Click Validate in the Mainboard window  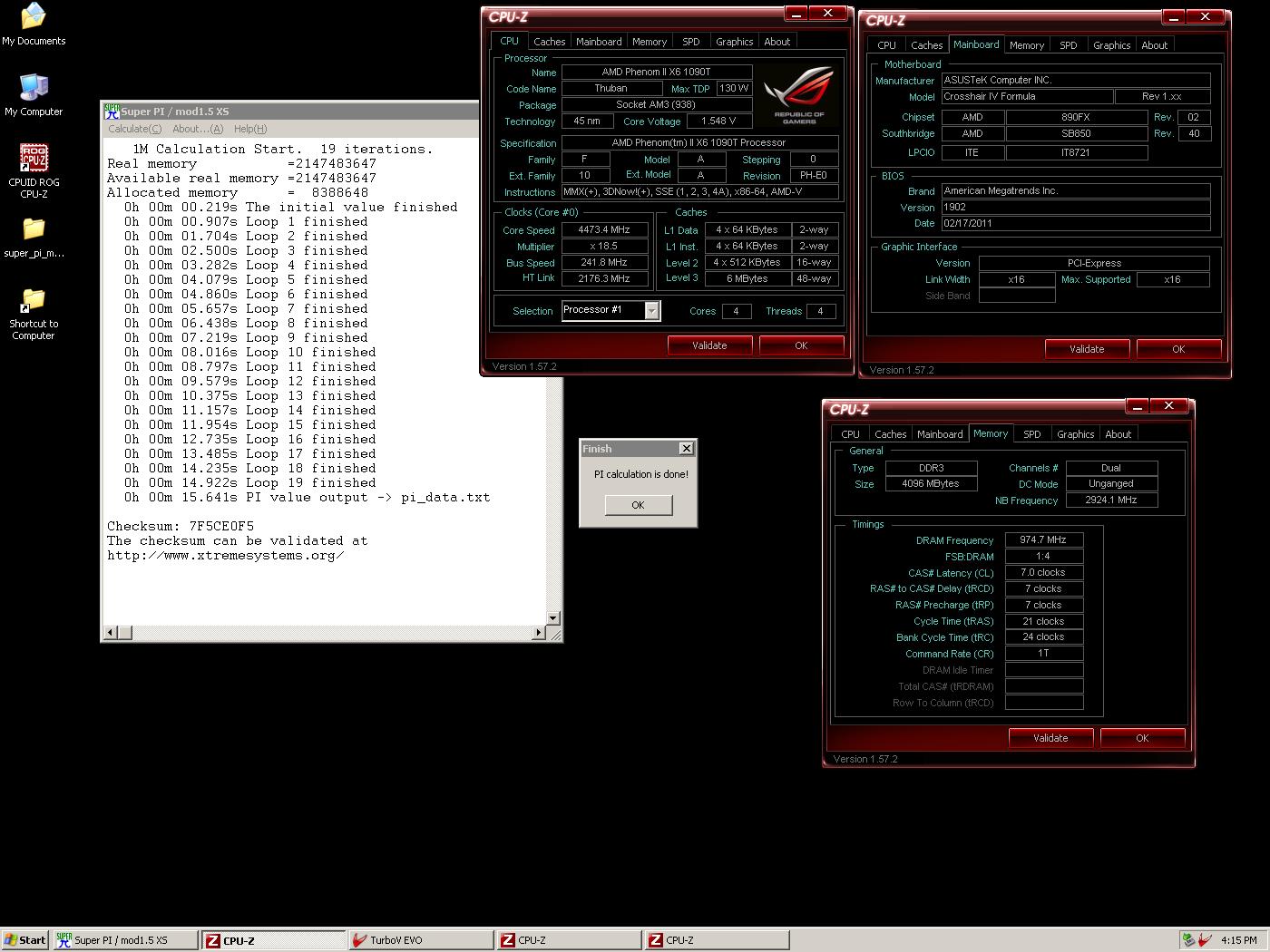coord(1087,349)
